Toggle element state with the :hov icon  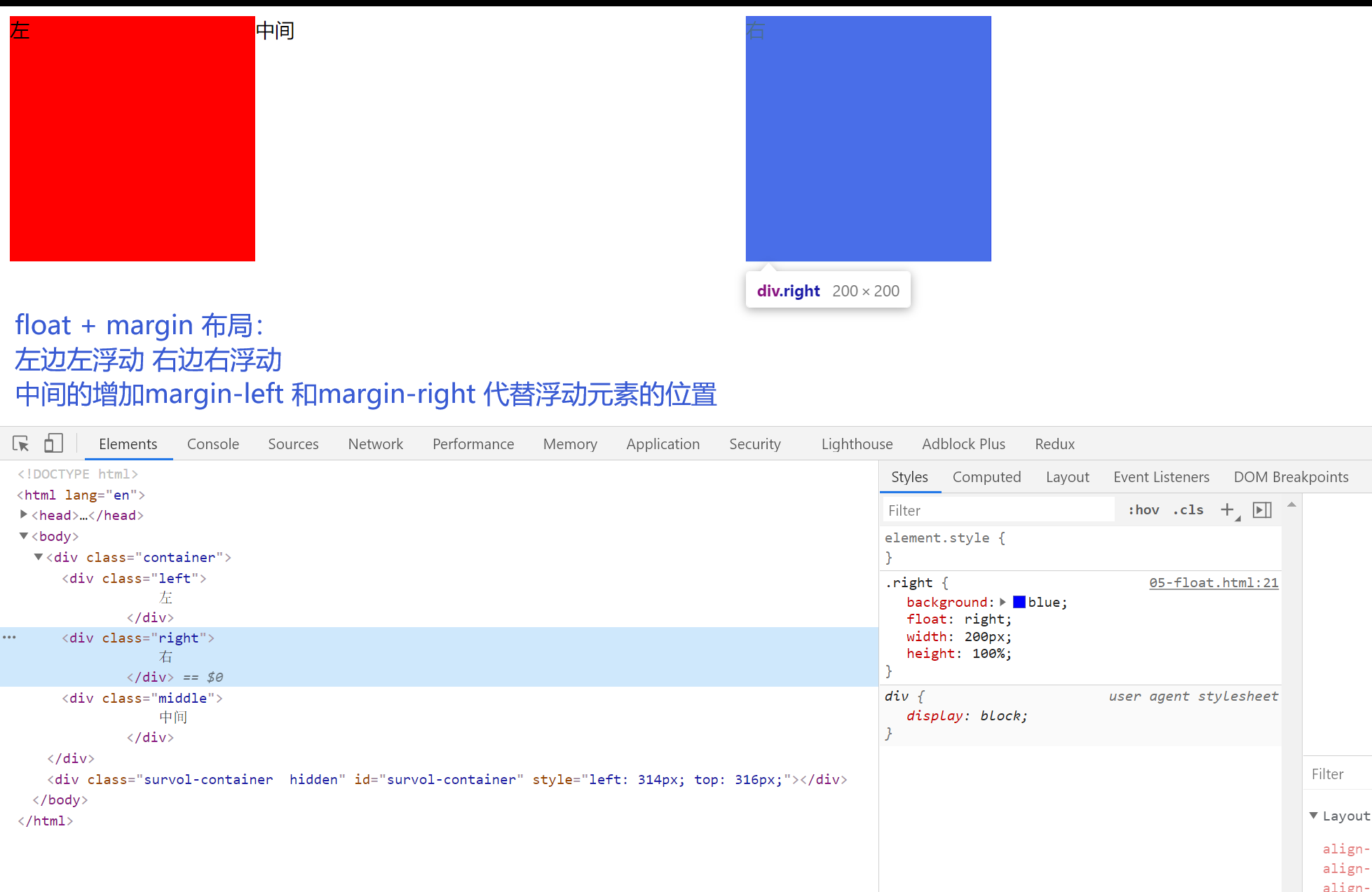point(1143,509)
